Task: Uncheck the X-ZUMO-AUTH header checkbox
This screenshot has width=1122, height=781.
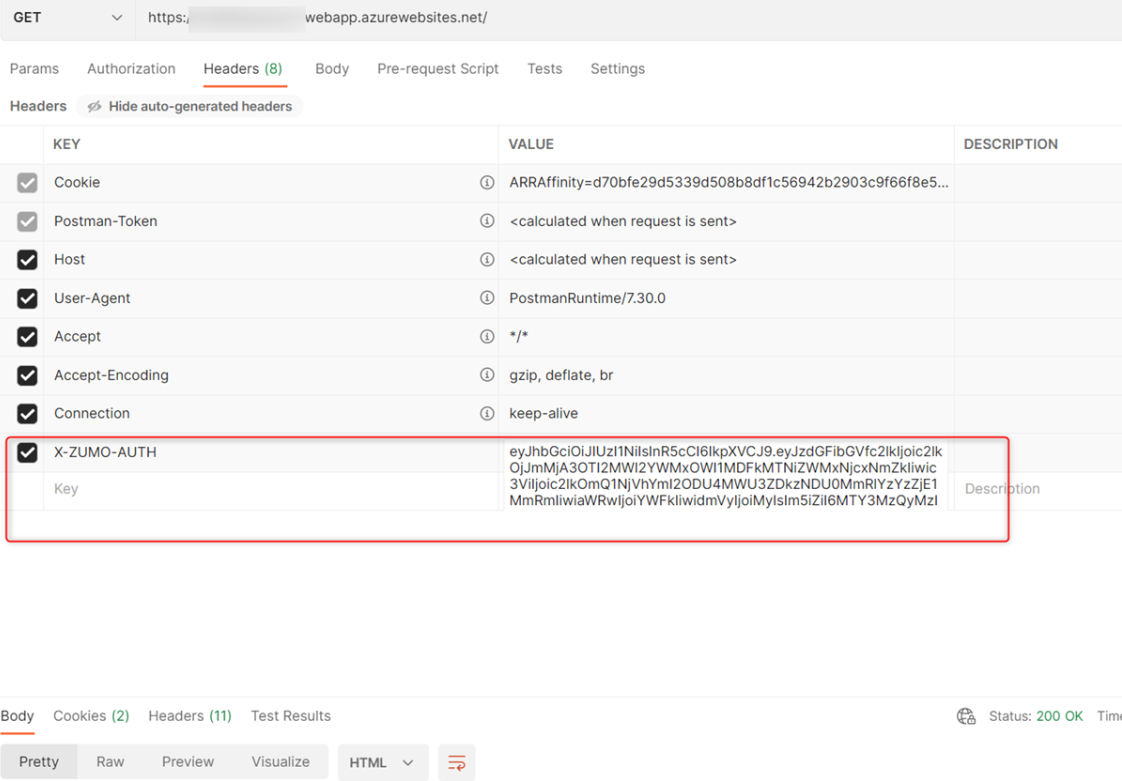Action: point(27,452)
